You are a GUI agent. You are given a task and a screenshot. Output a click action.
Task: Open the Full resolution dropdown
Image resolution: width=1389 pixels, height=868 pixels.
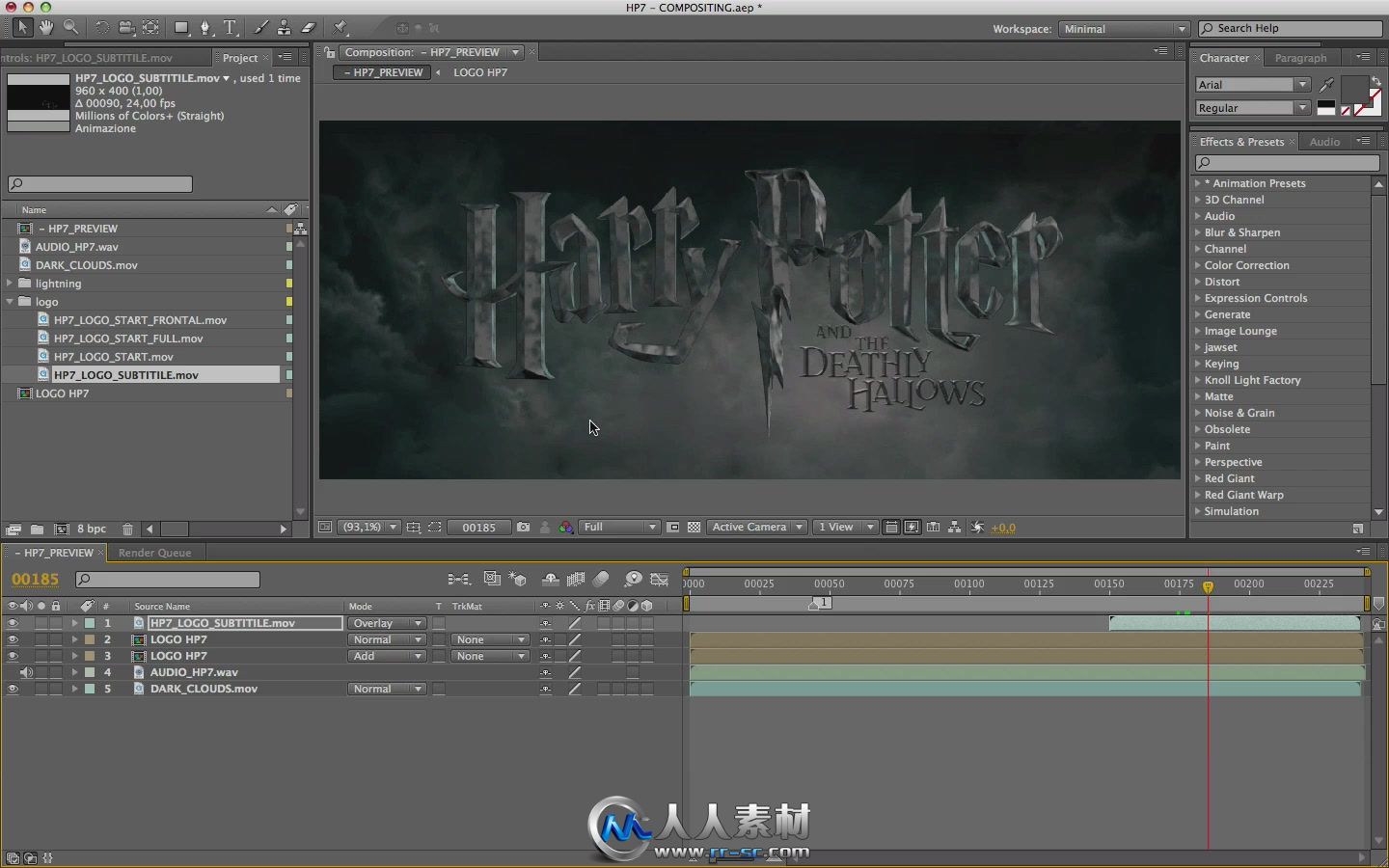pyautogui.click(x=620, y=528)
